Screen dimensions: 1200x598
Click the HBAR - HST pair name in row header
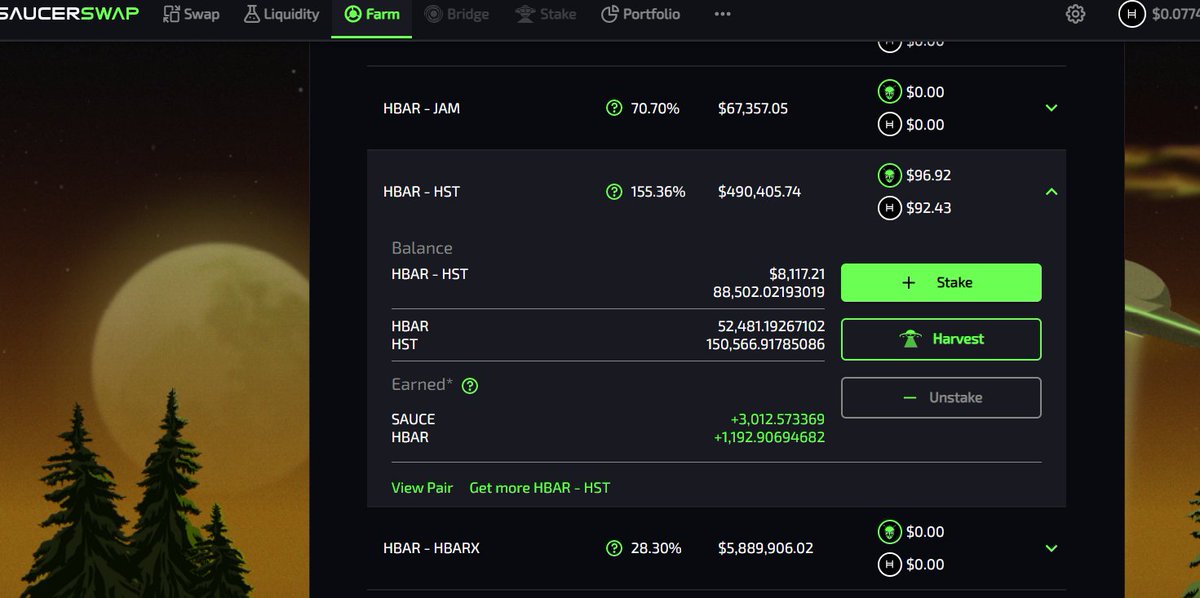click(x=422, y=191)
